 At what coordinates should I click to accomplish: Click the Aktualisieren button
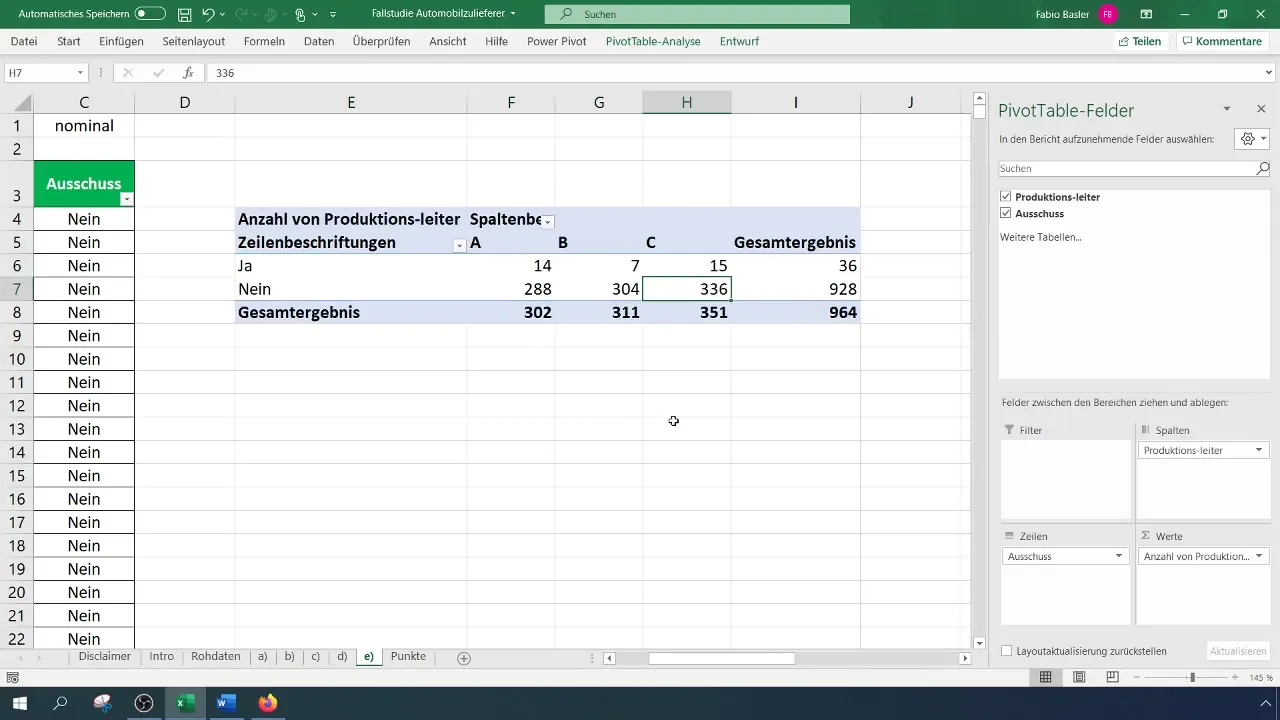coord(1238,651)
